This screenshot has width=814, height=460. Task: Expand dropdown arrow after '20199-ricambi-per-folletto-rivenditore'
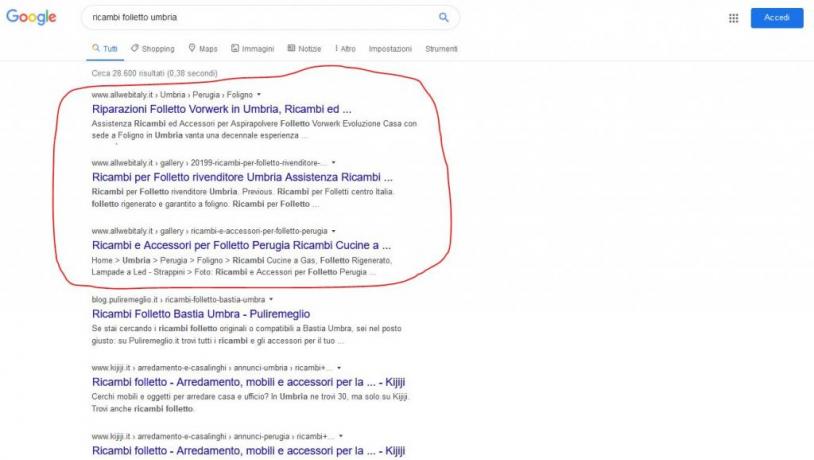click(333, 163)
